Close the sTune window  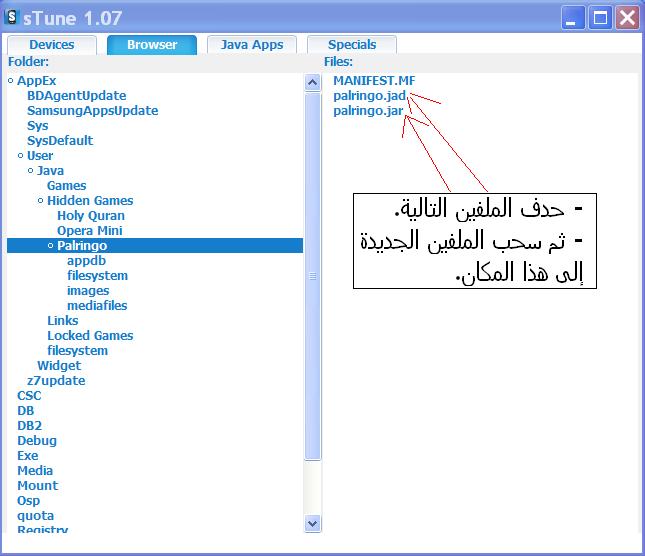click(x=627, y=18)
